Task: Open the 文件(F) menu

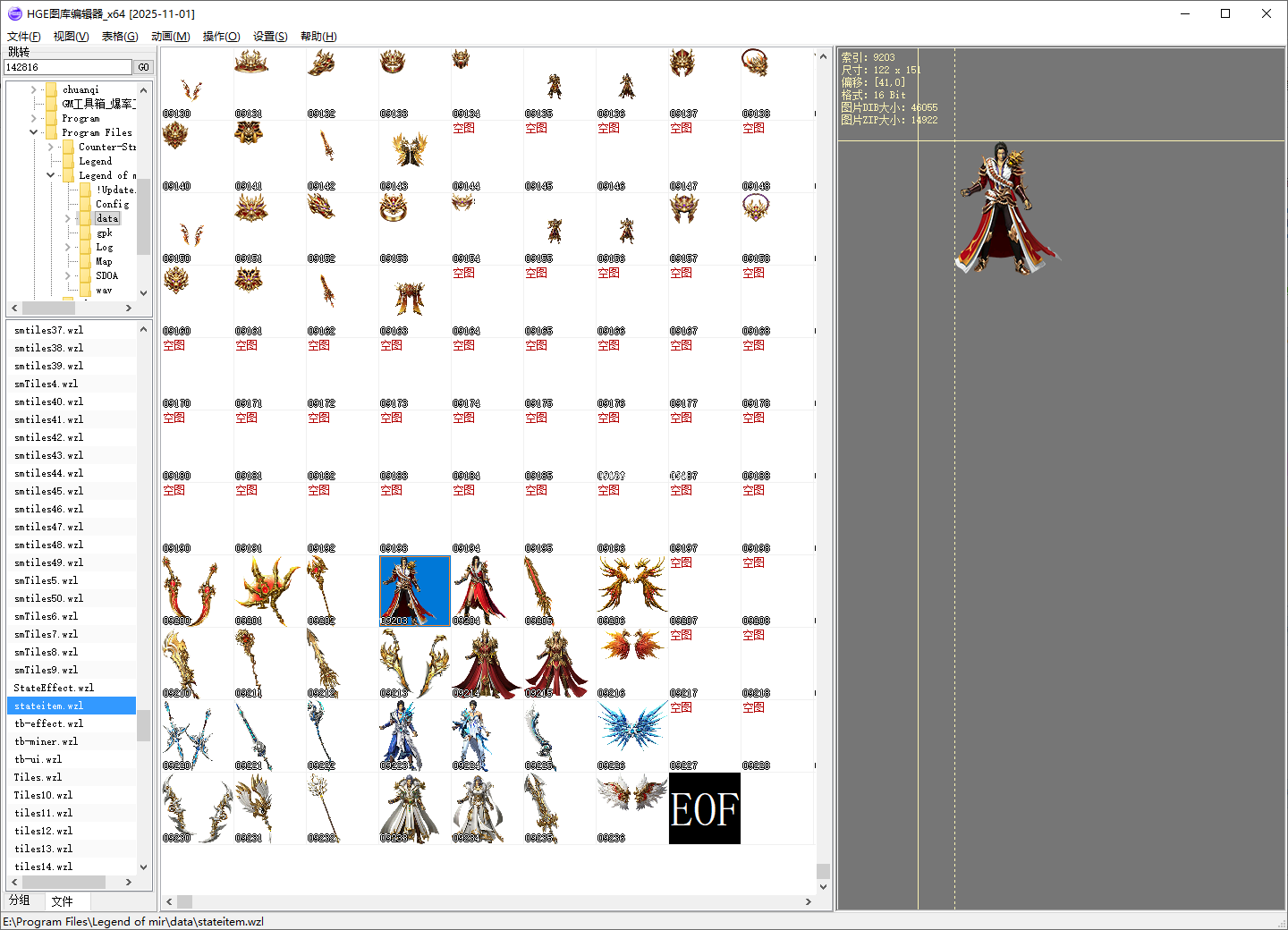Action: coord(24,37)
